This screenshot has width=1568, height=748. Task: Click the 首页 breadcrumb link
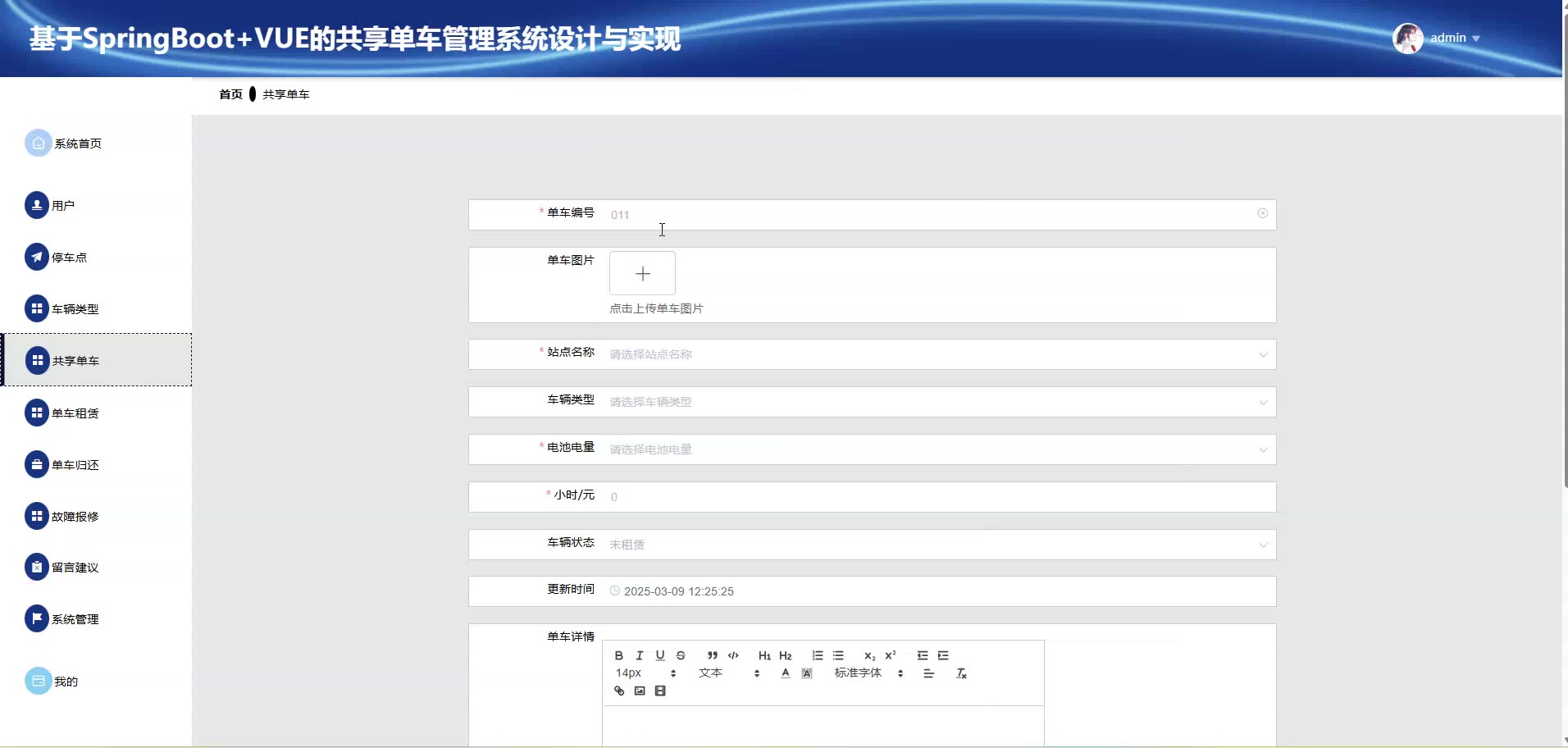pyautogui.click(x=231, y=94)
